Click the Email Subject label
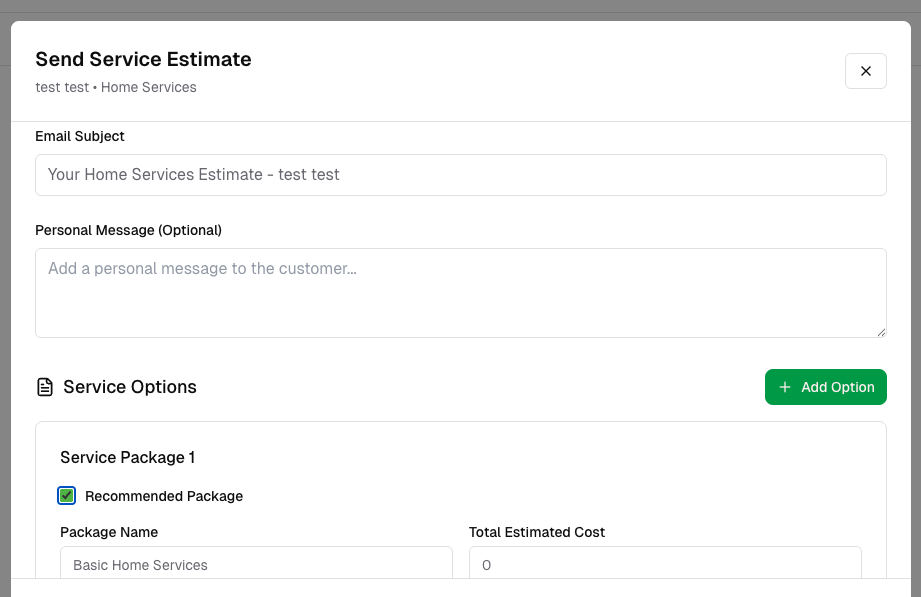Image resolution: width=921 pixels, height=597 pixels. pyautogui.click(x=79, y=136)
